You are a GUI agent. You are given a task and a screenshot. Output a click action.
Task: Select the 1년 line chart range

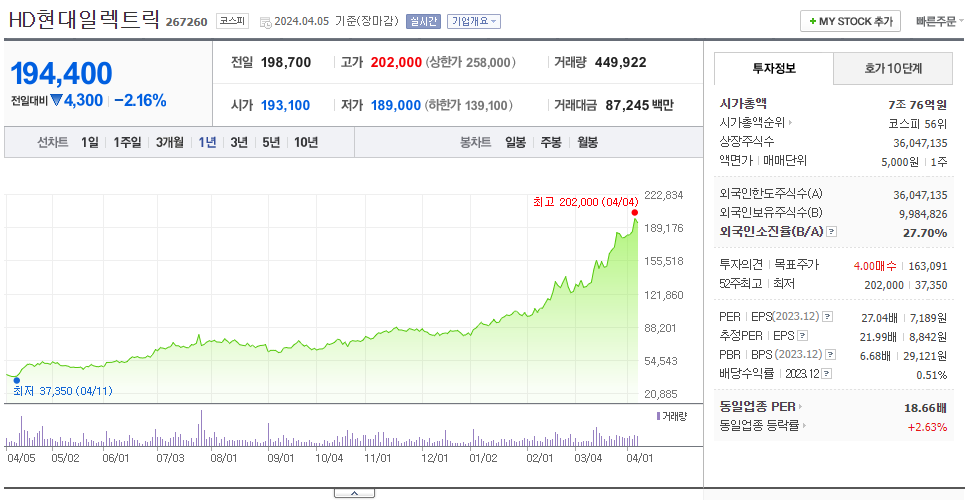click(207, 143)
